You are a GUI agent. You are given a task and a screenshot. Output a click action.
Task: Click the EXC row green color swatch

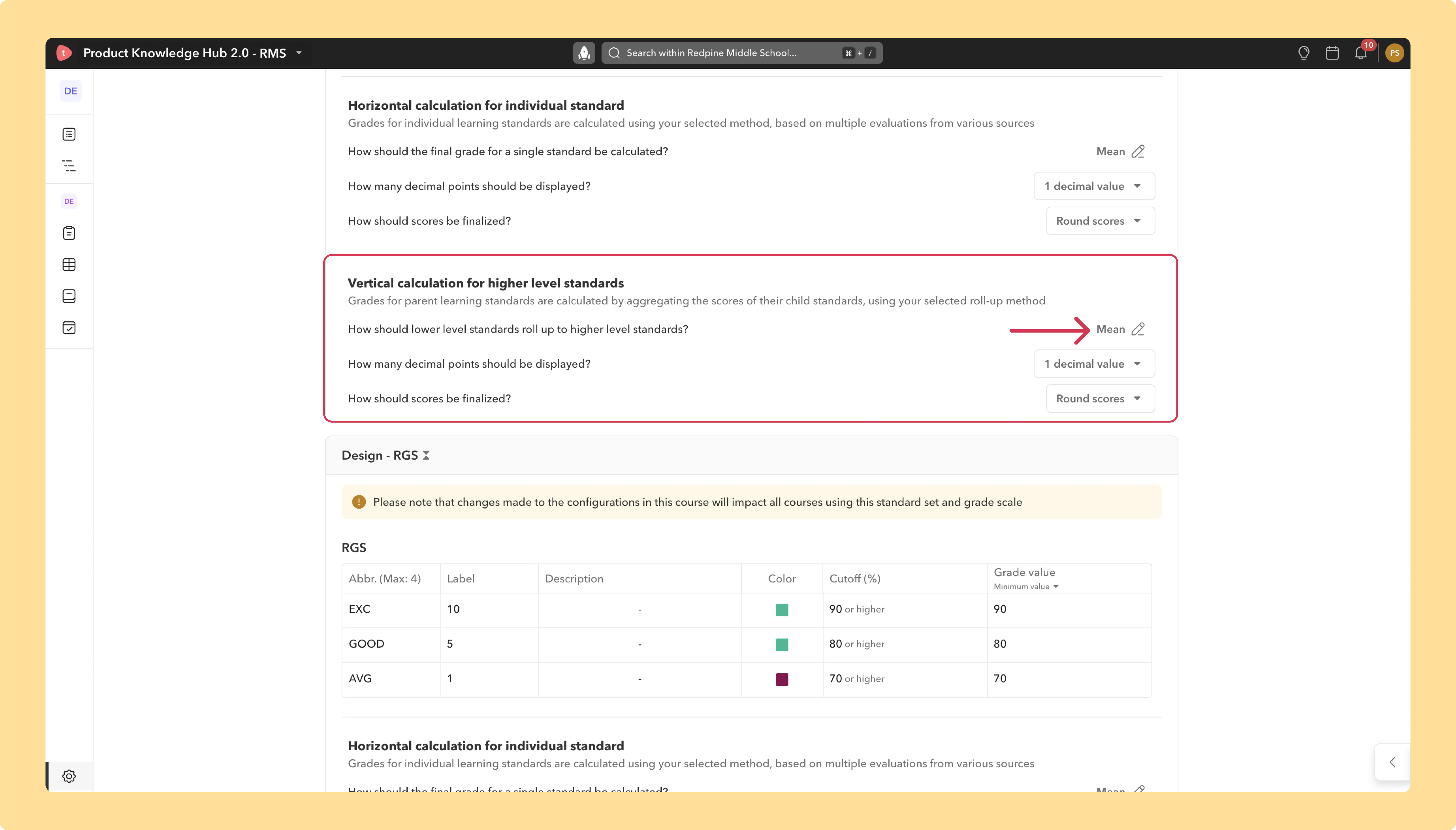pos(782,610)
